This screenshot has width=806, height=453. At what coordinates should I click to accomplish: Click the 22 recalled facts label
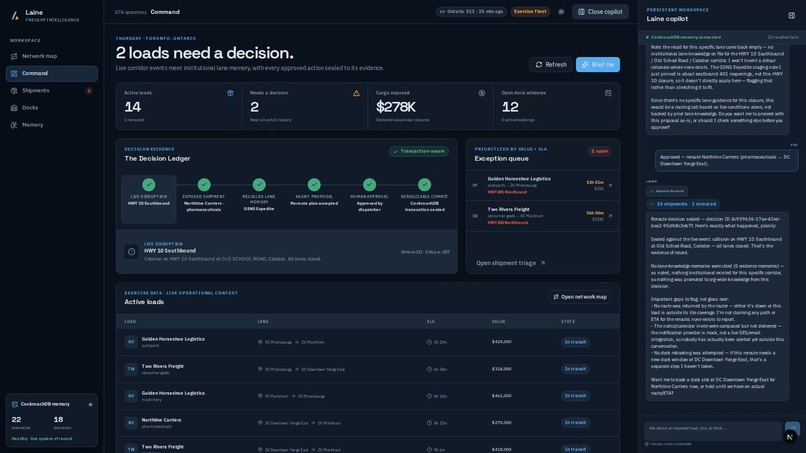click(x=783, y=38)
